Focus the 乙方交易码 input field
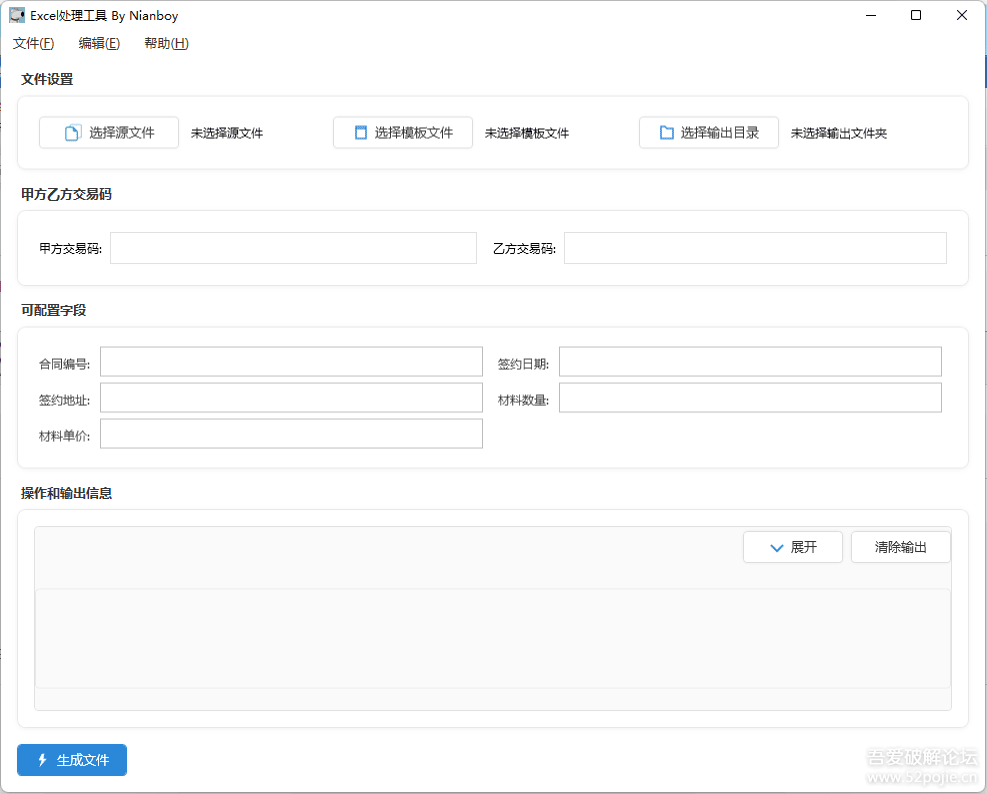The height and width of the screenshot is (794, 987). (754, 248)
